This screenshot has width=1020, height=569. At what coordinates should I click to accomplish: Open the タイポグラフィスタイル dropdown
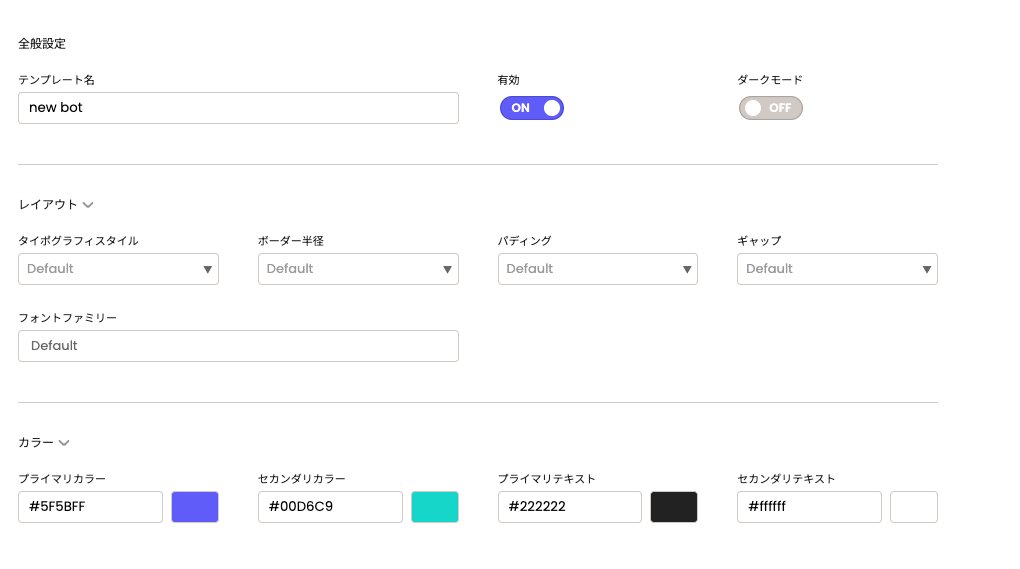[118, 269]
